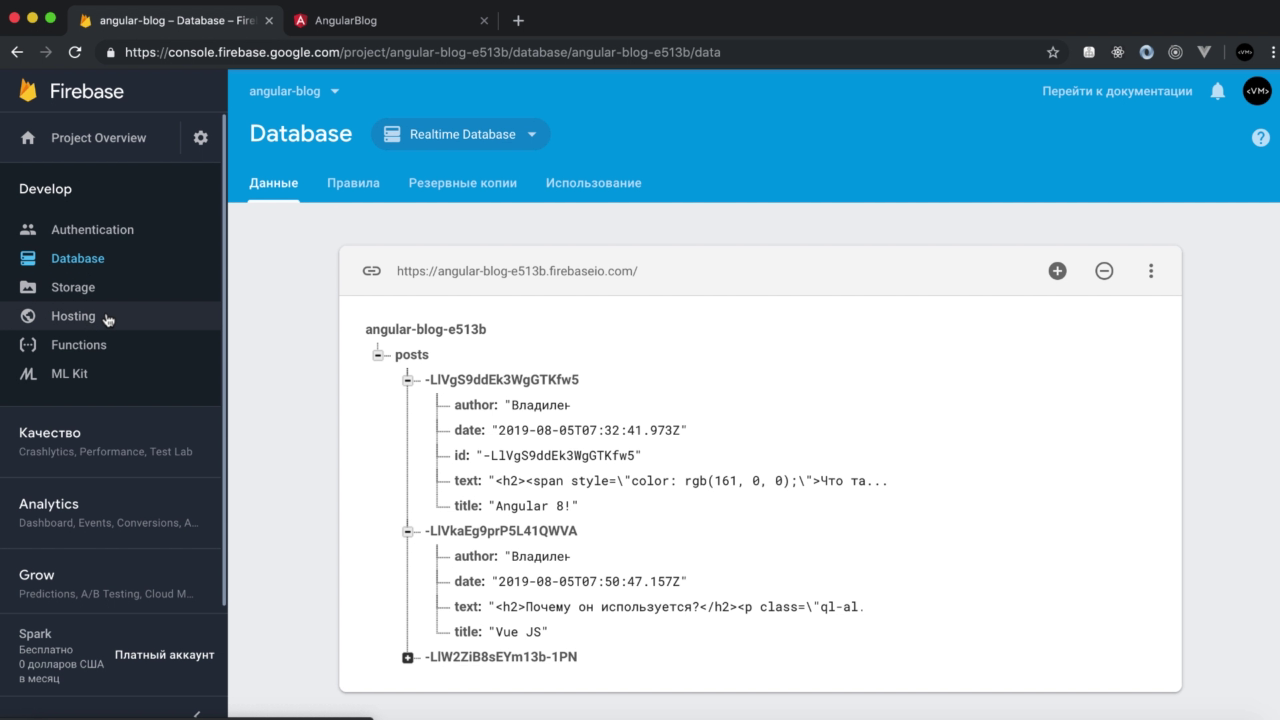
Task: Expand the Grow section
Action: coord(110,584)
